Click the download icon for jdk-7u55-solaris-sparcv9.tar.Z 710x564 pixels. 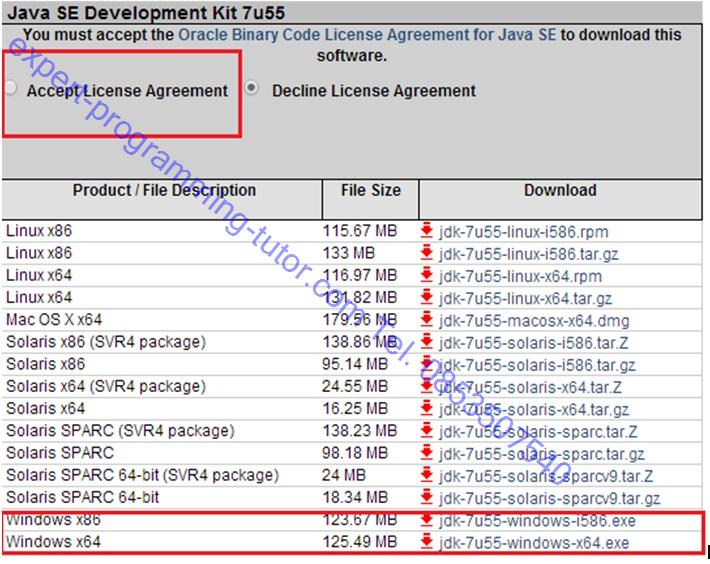click(x=427, y=474)
